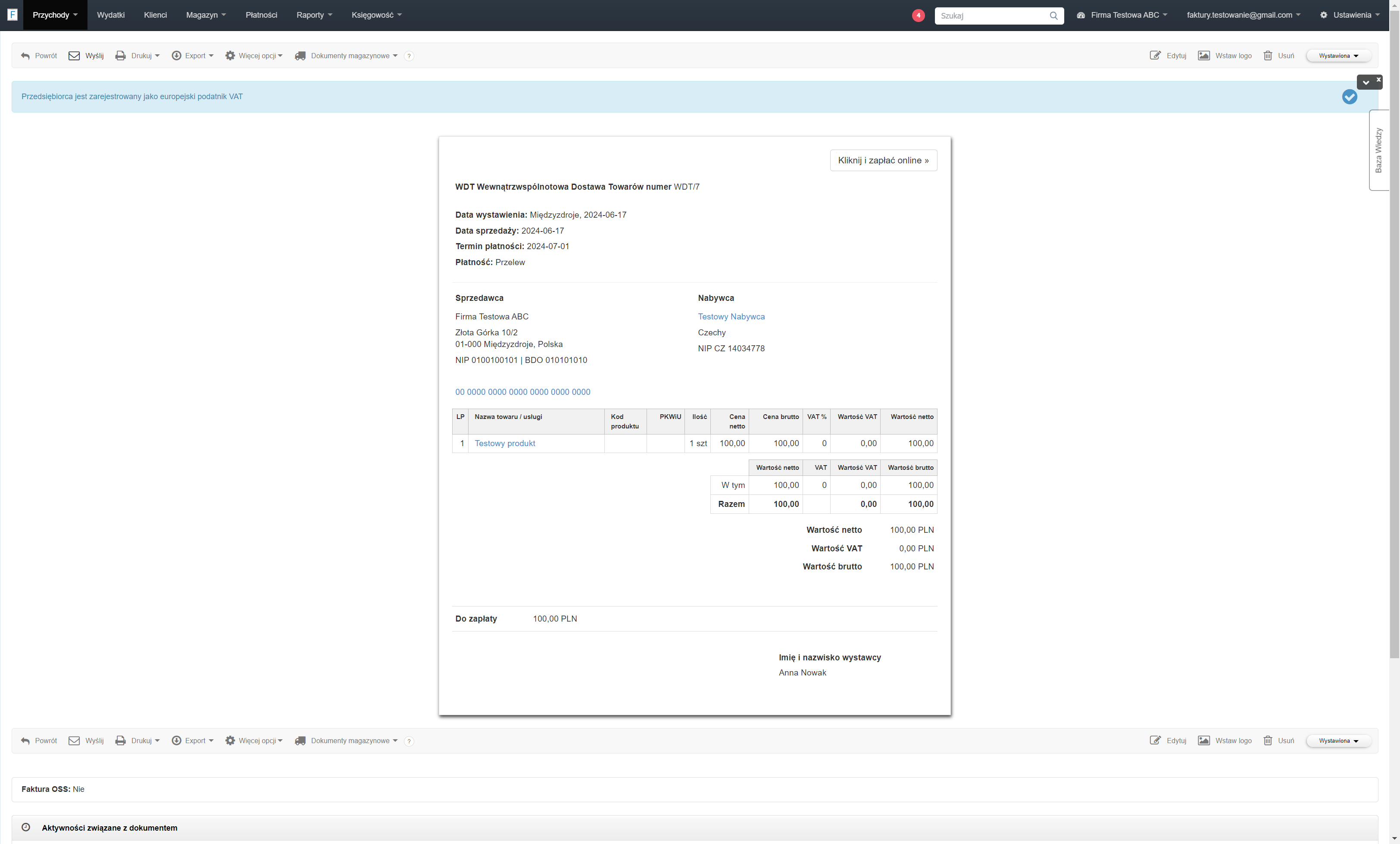The image size is (1400, 844).
Task: Click the Kliknij i zapłać online button
Action: point(883,160)
